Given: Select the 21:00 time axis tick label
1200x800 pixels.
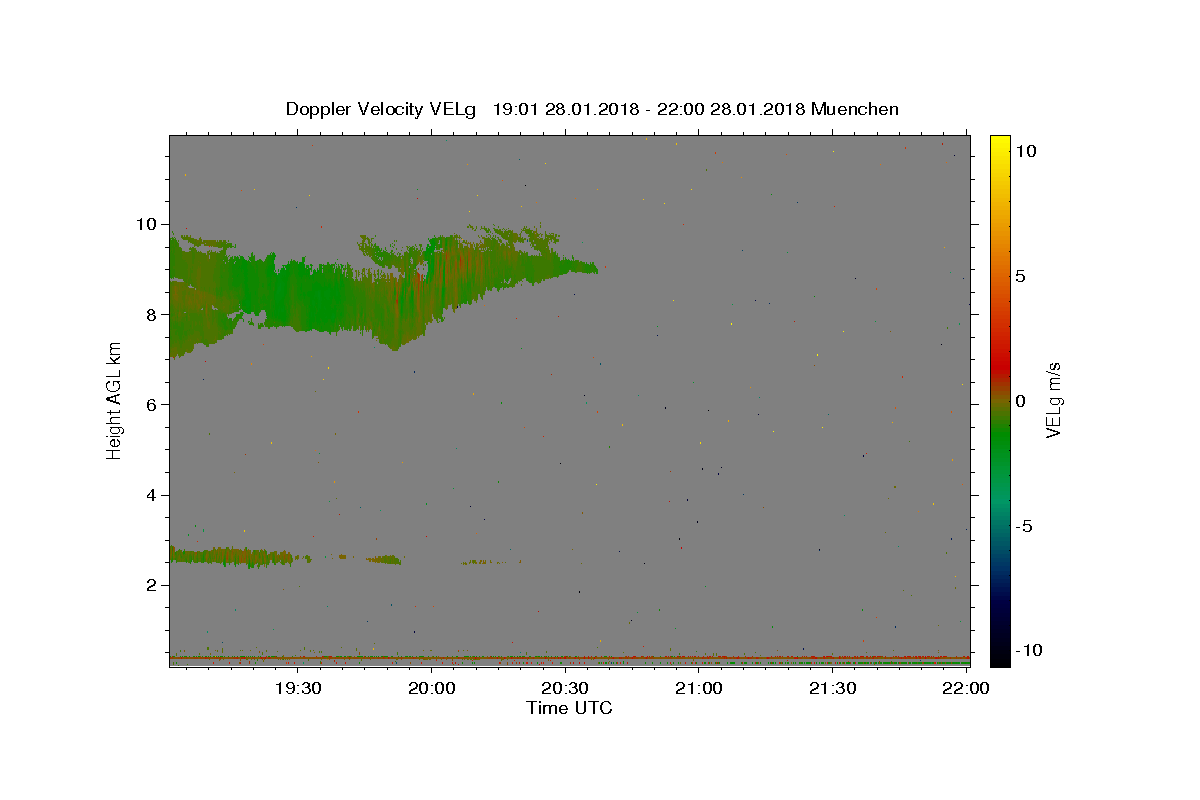Looking at the screenshot, I should click(x=699, y=688).
